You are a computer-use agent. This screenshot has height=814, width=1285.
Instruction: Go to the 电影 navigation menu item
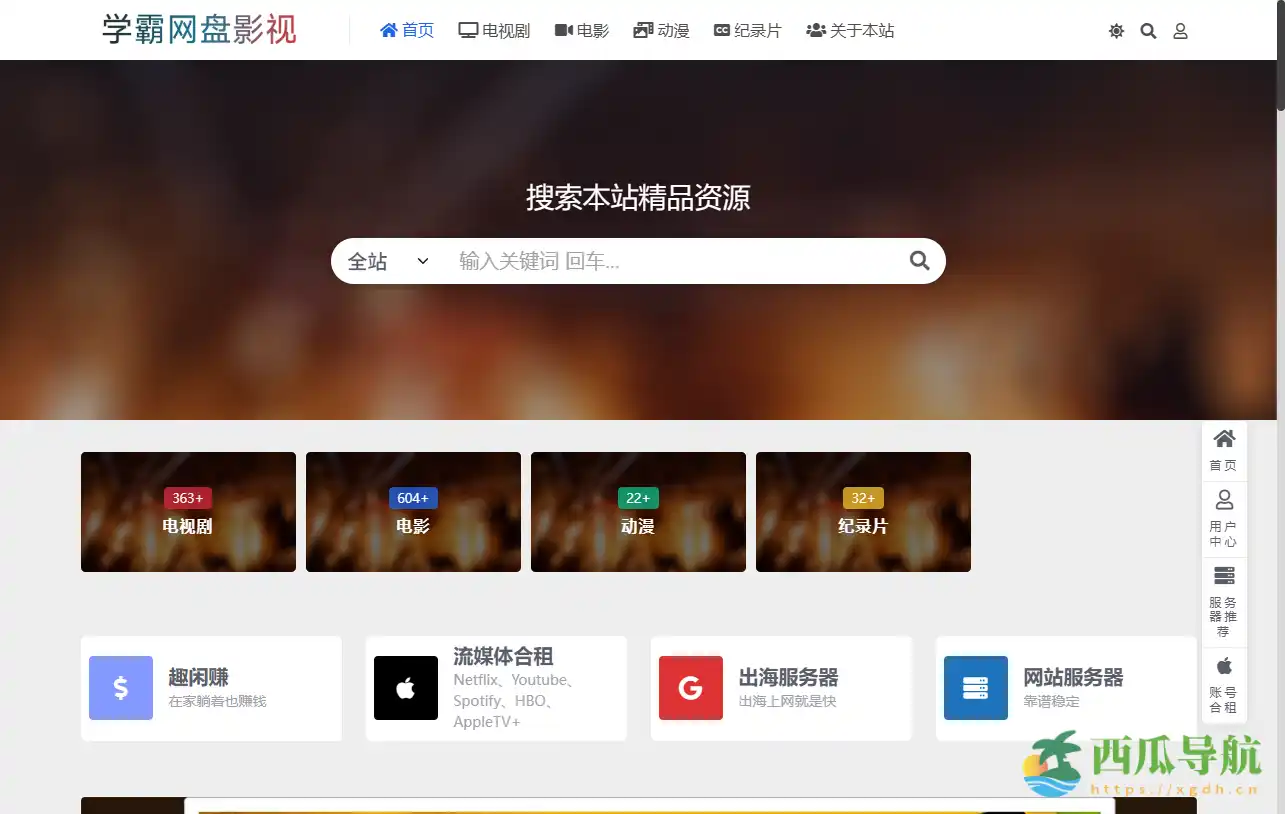click(x=582, y=31)
